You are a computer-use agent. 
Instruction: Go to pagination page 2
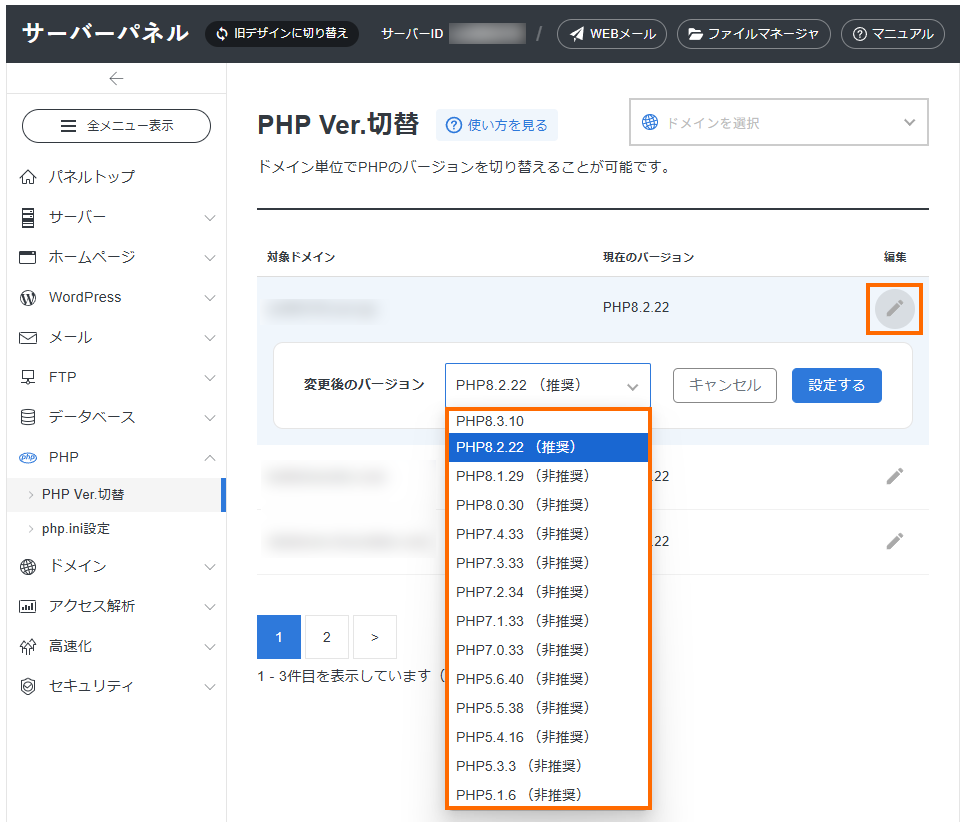(x=326, y=637)
